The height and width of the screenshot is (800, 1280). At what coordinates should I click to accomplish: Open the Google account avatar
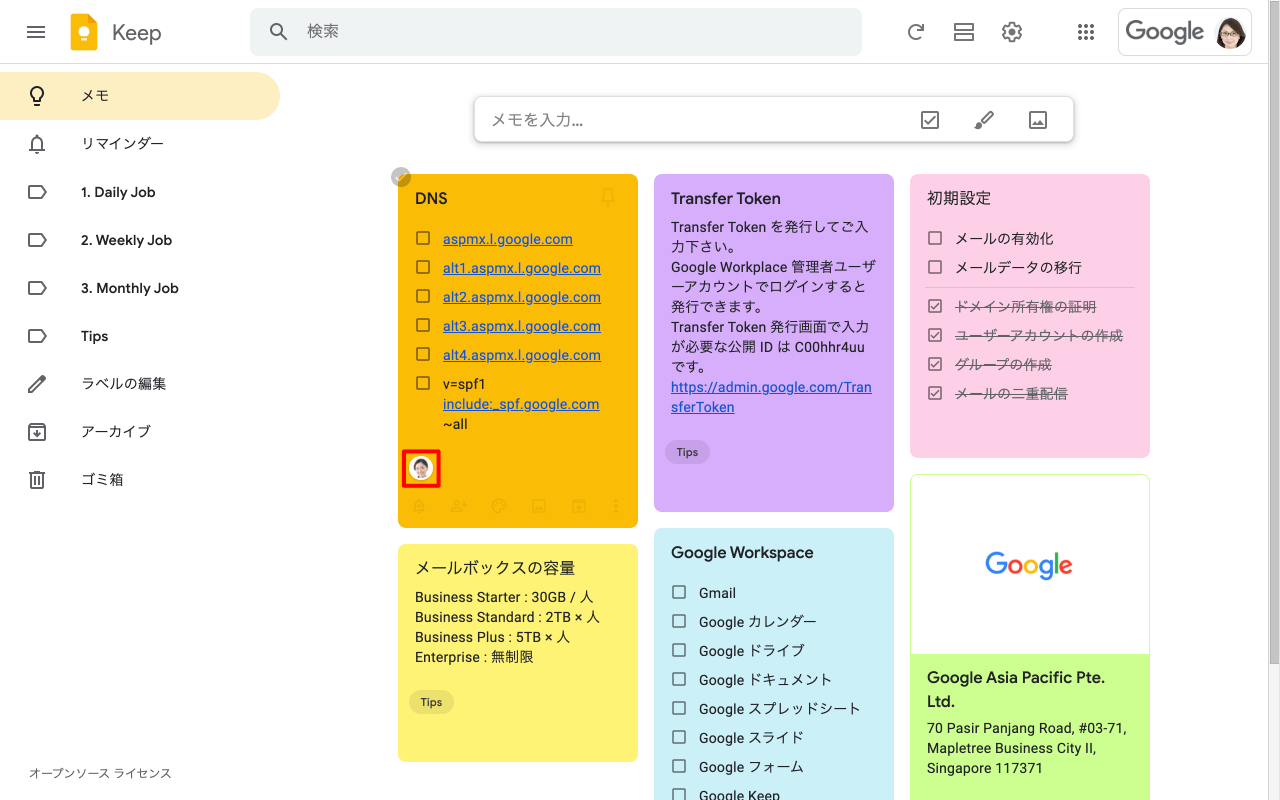coord(1231,32)
